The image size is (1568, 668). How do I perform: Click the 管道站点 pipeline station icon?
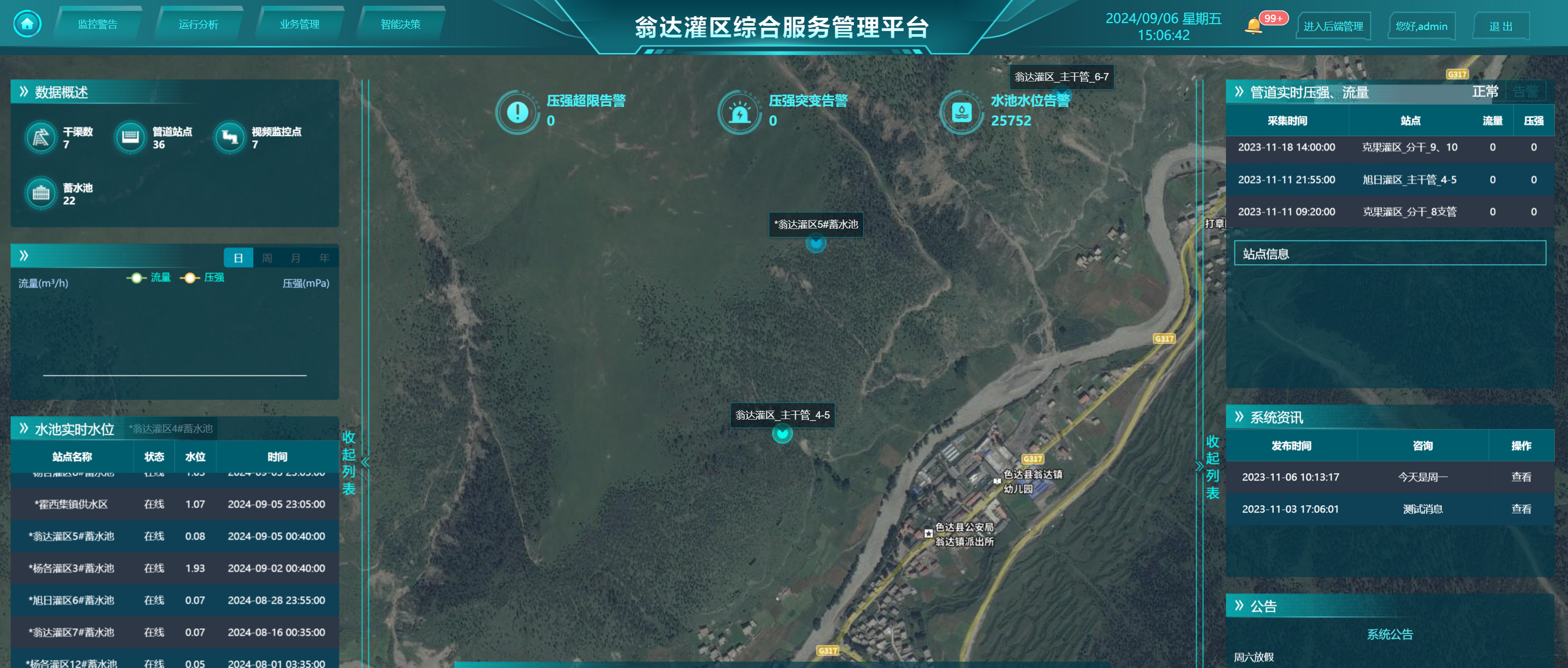[x=130, y=138]
